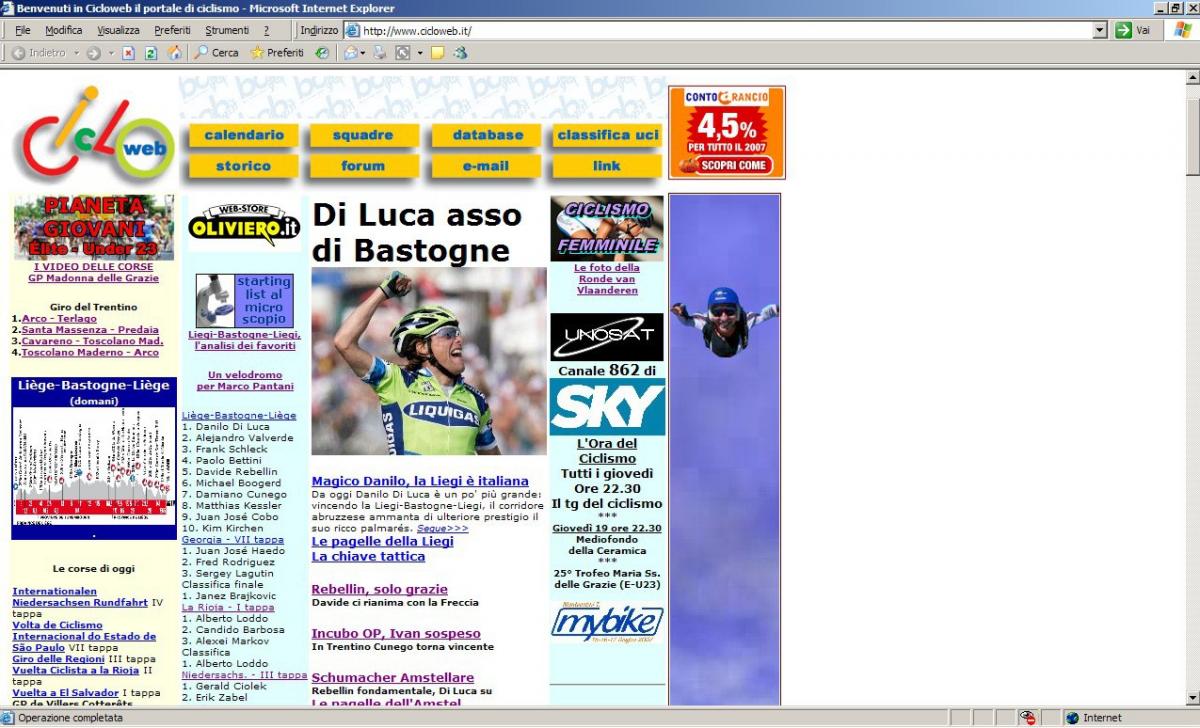The height and width of the screenshot is (728, 1200).
Task: Expand the address bar dropdown arrow
Action: click(x=1100, y=31)
